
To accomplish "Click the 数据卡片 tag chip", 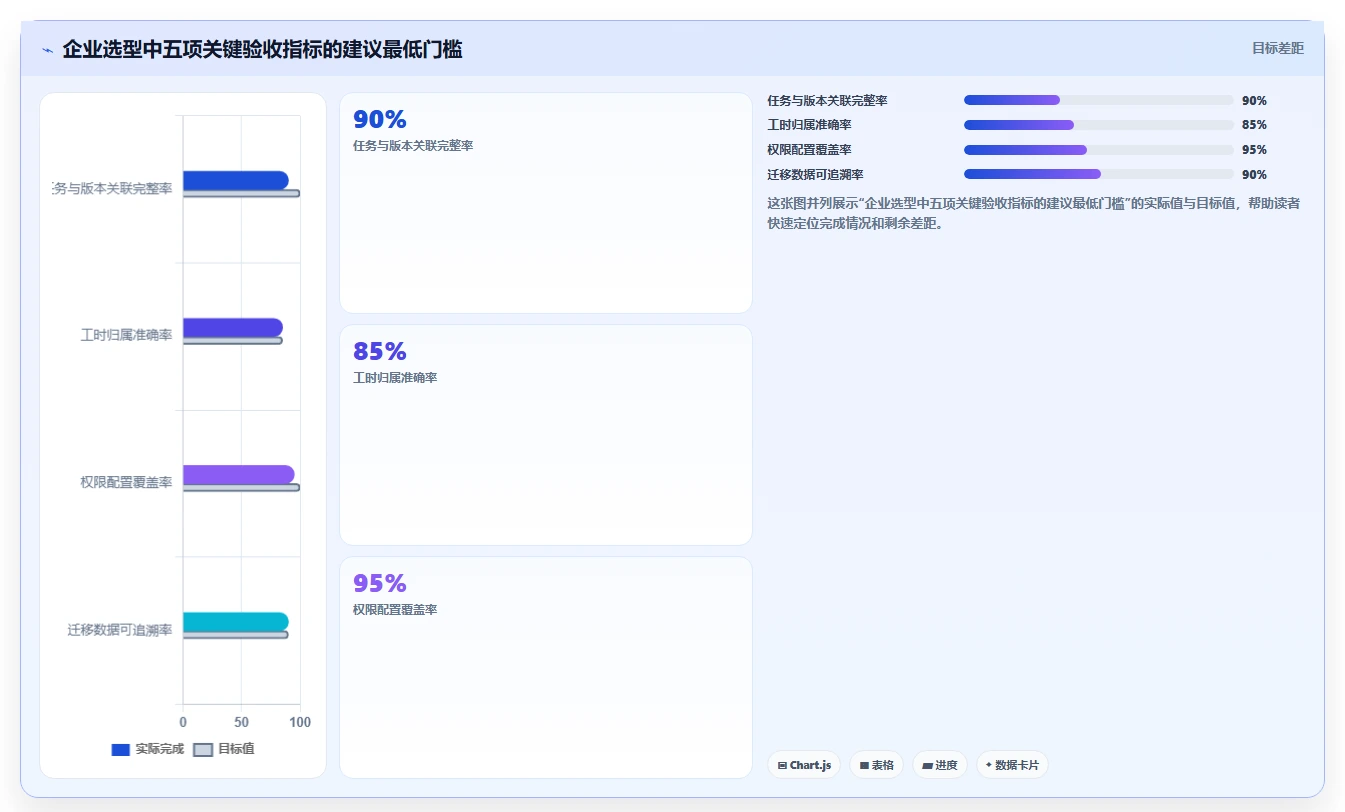I will pyautogui.click(x=1012, y=765).
